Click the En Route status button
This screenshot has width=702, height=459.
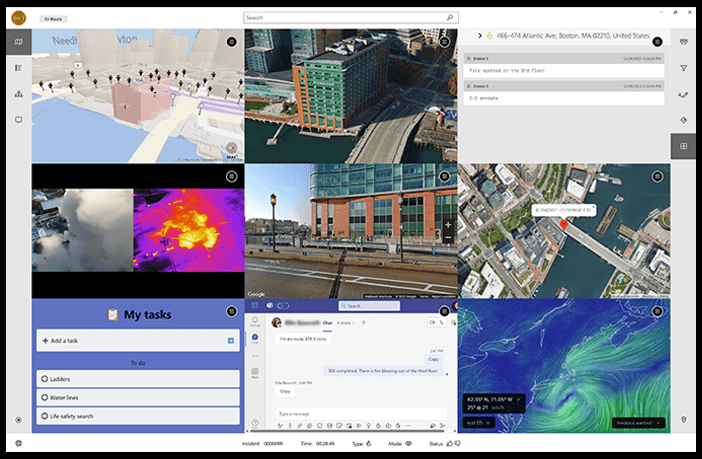[54, 19]
